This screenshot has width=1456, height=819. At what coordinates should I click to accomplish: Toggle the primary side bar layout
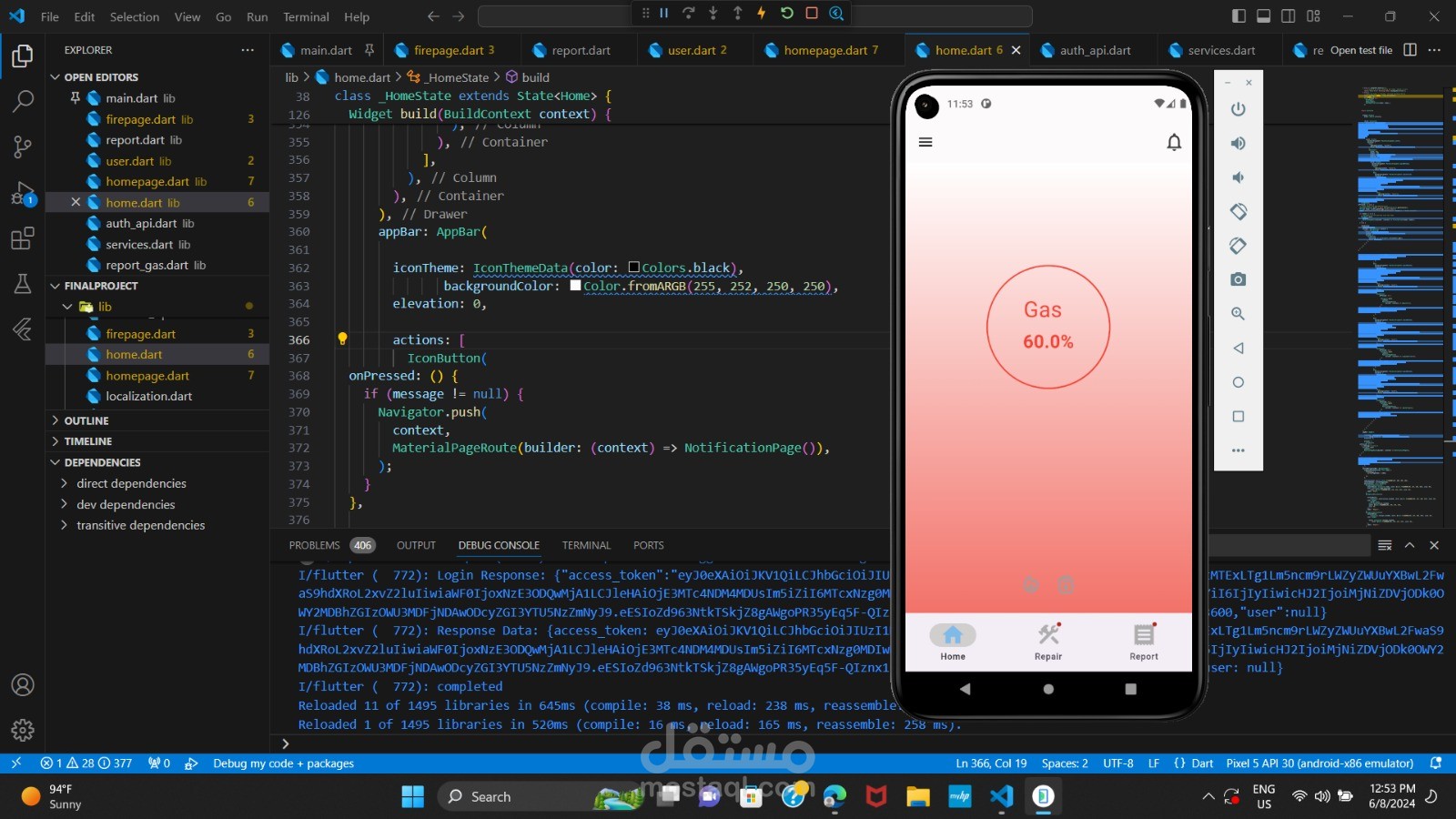click(1239, 16)
